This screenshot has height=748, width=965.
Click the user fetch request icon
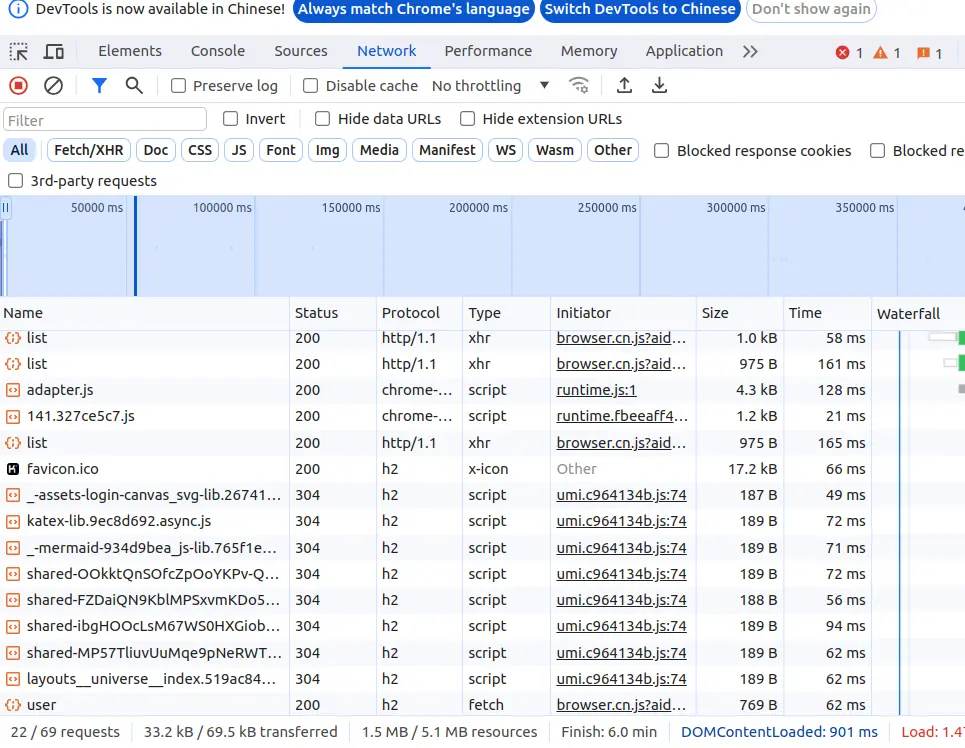(x=12, y=705)
